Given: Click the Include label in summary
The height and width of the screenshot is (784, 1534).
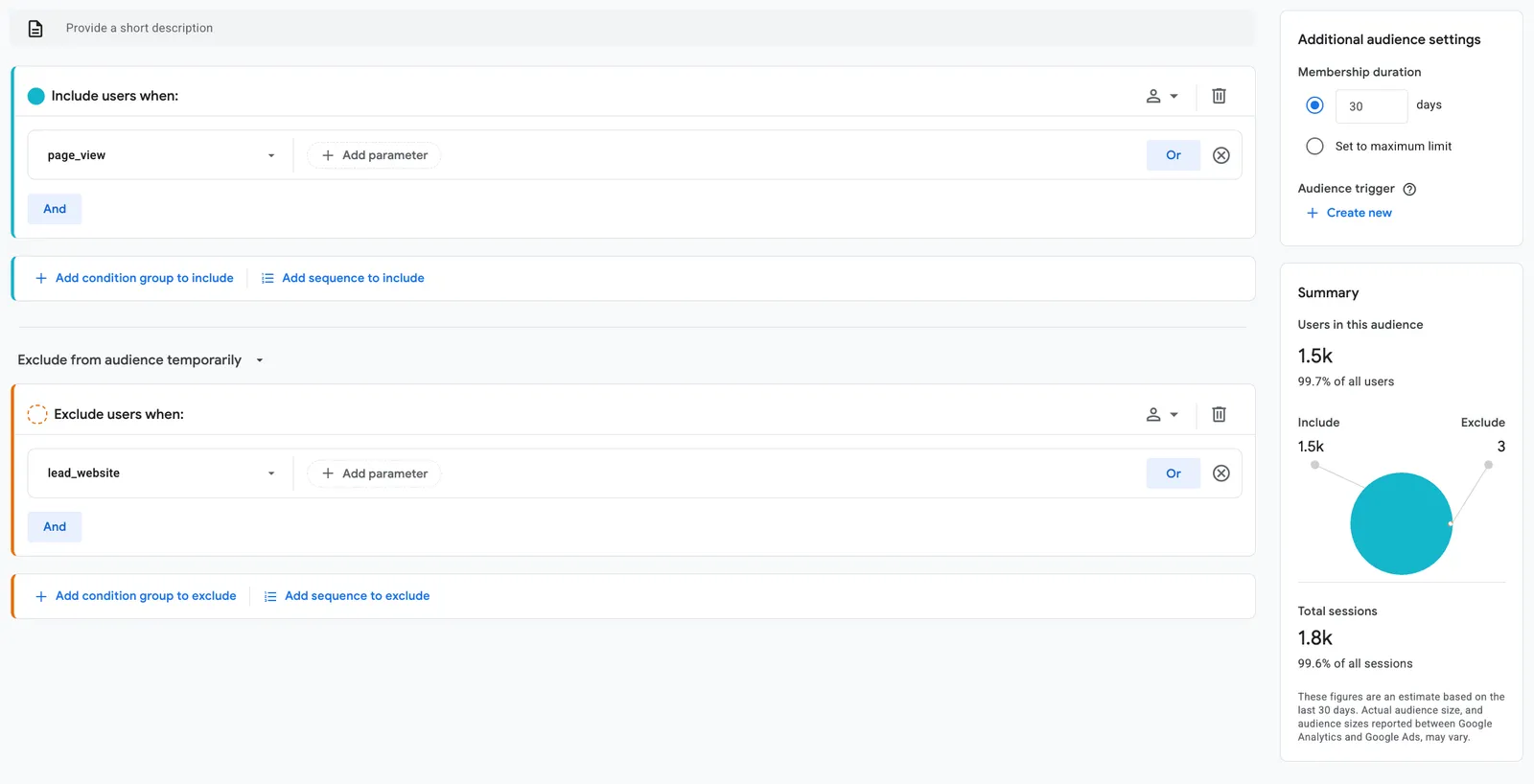Looking at the screenshot, I should pyautogui.click(x=1318, y=423).
